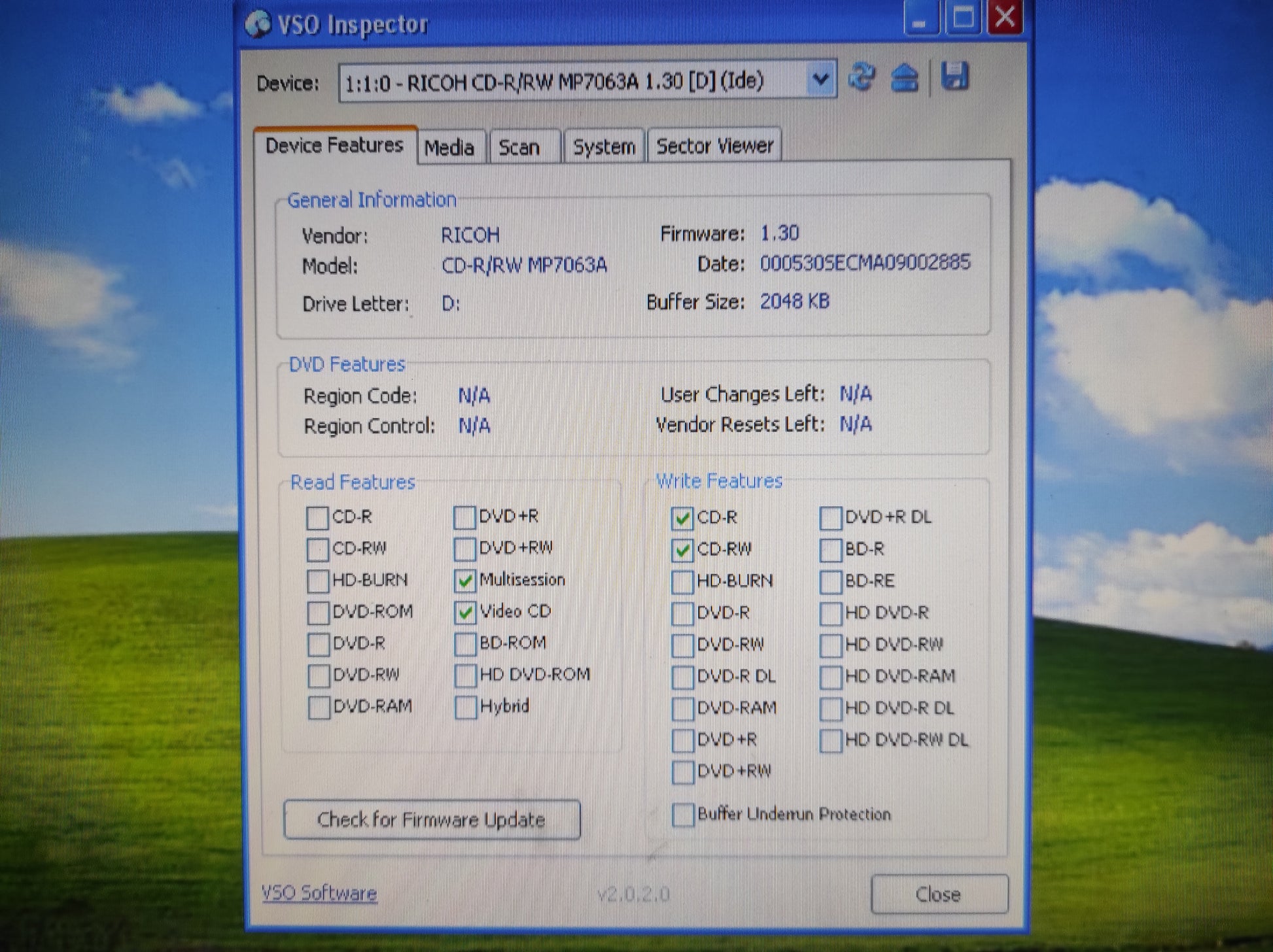
Task: Click the save report floppy icon
Action: [x=954, y=77]
